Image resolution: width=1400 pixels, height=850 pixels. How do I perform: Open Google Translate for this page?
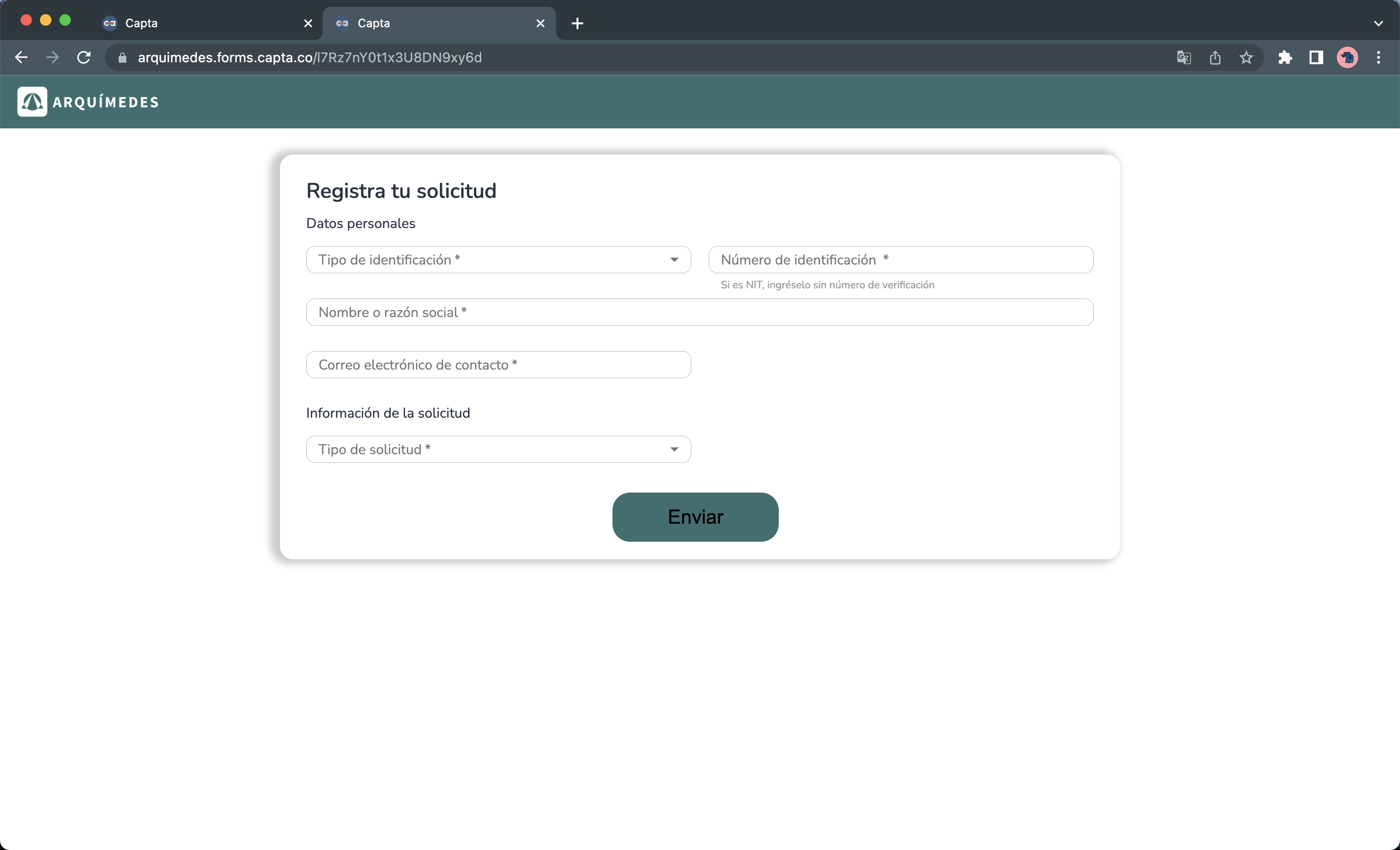click(1184, 57)
